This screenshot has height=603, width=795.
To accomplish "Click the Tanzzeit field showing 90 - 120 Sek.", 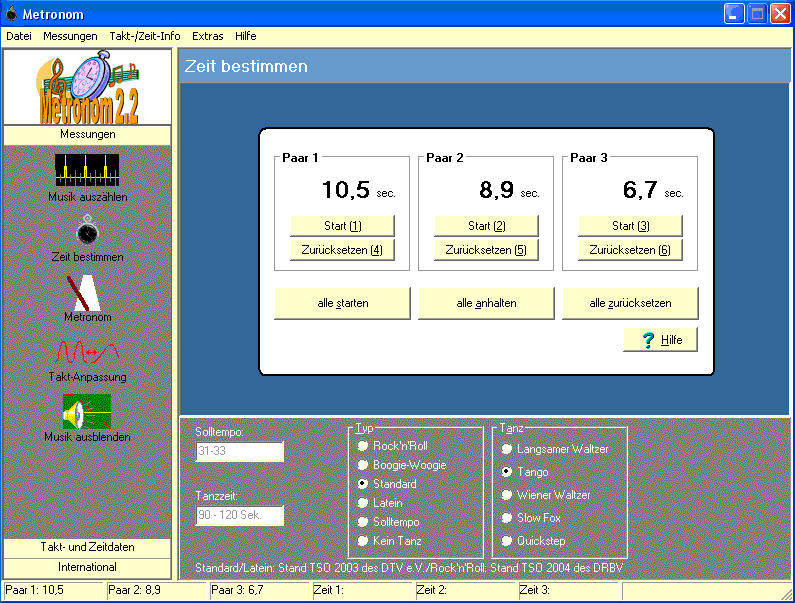I will (240, 515).
